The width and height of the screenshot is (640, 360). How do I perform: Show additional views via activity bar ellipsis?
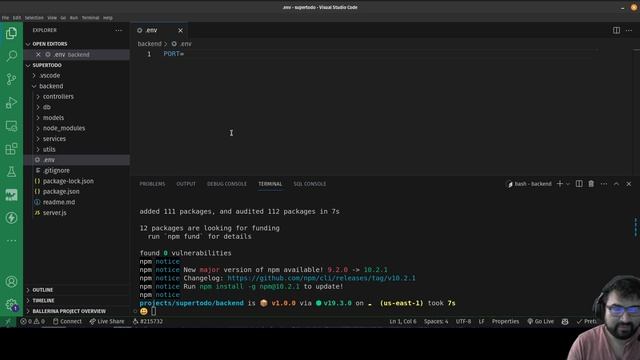(11, 240)
